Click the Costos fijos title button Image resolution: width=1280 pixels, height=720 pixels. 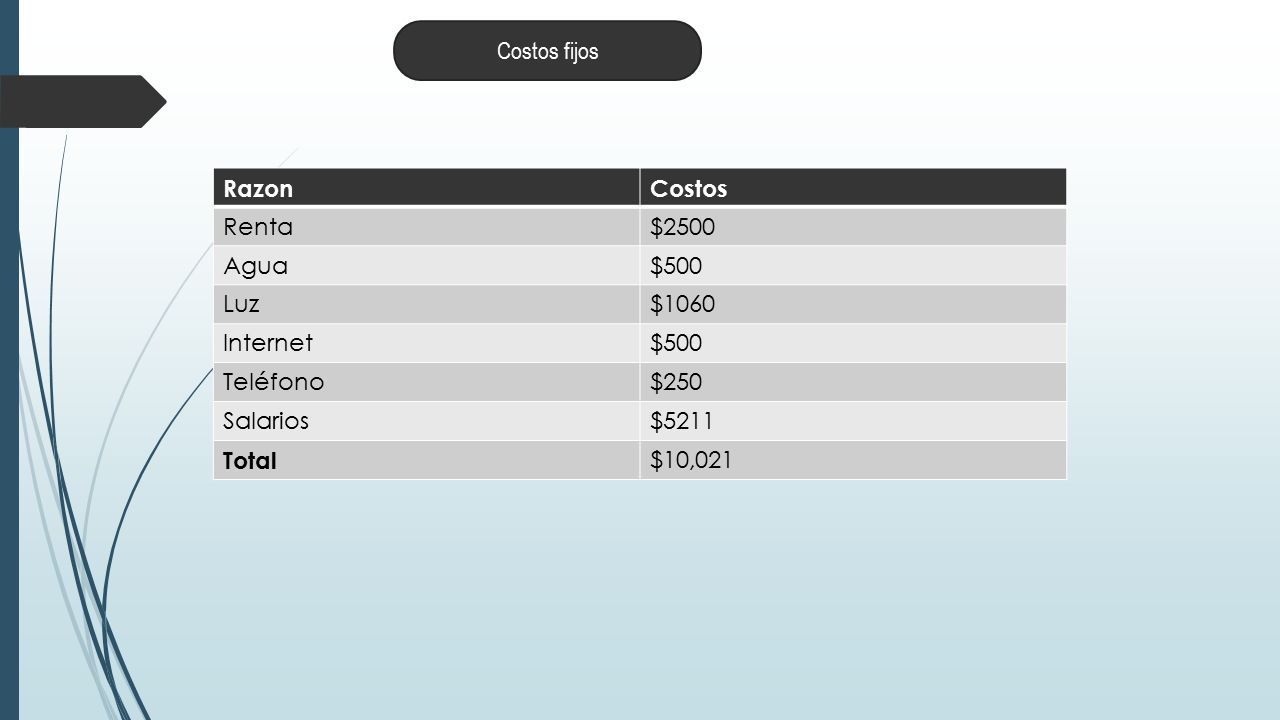pyautogui.click(x=547, y=51)
